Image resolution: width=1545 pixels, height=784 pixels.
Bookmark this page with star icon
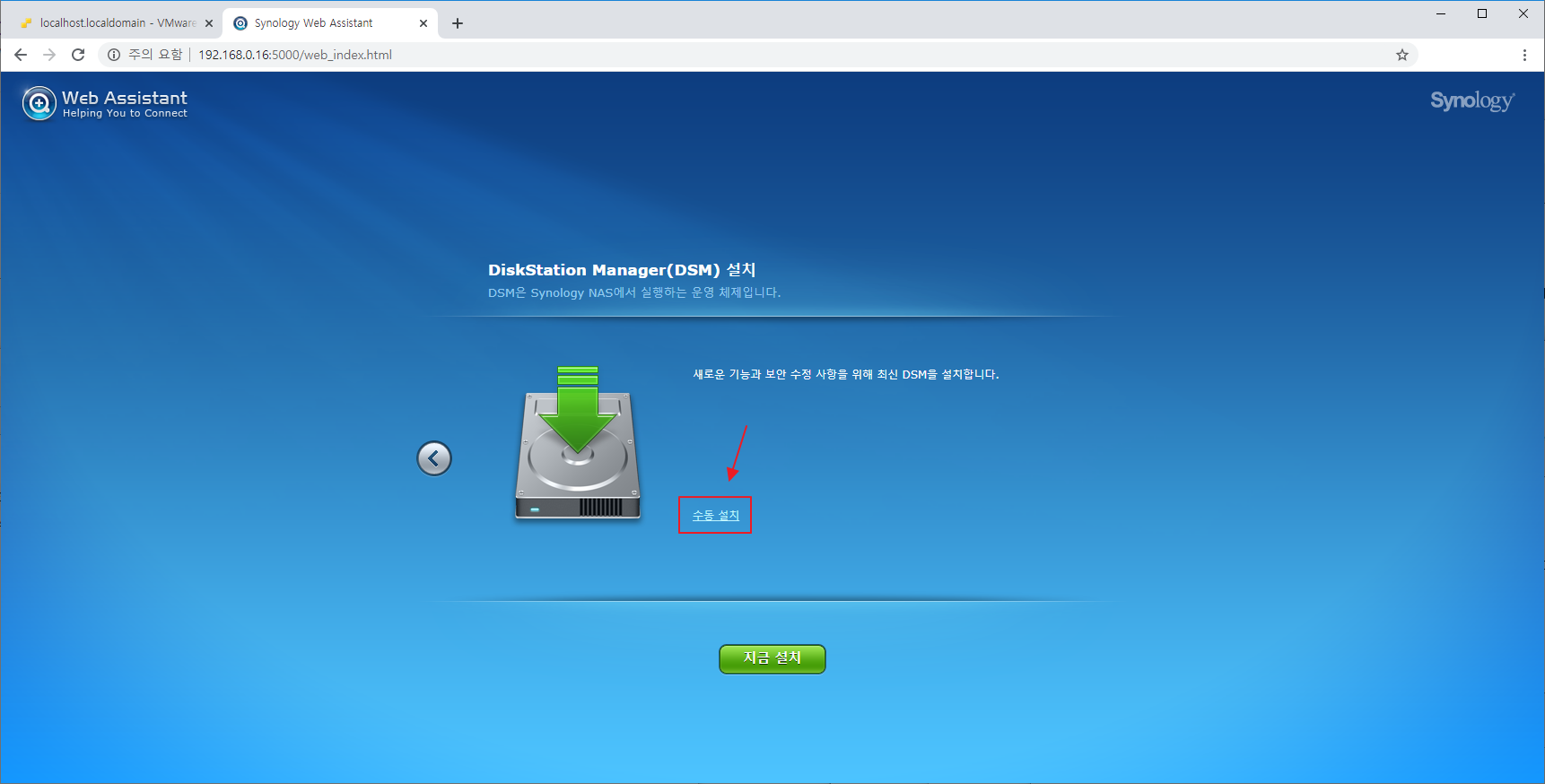coord(1402,55)
